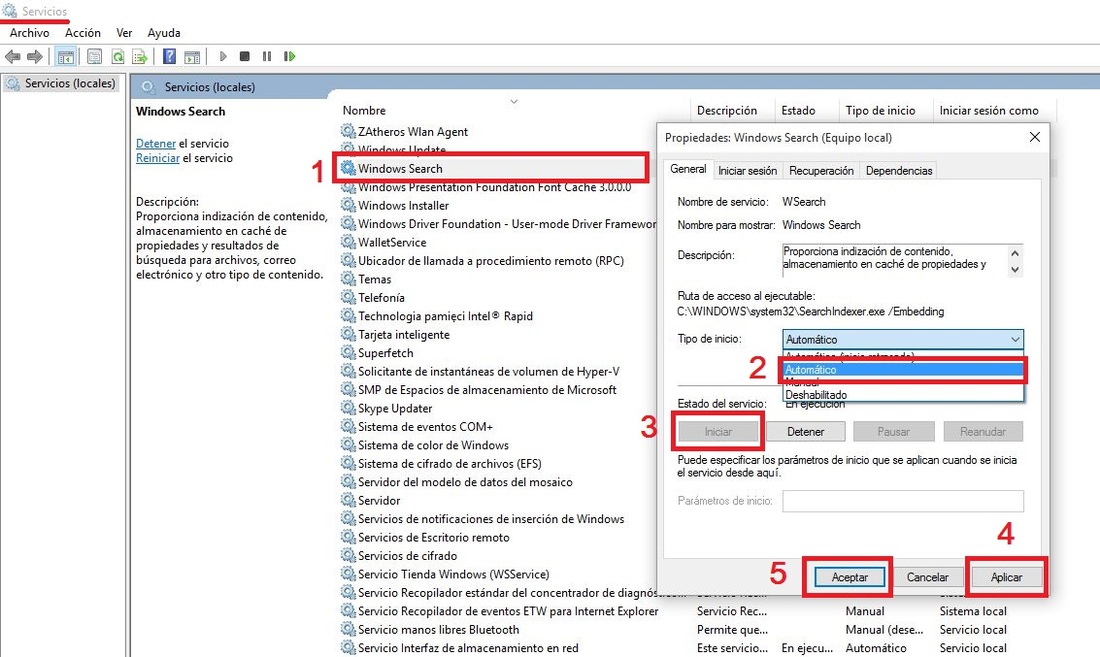The width and height of the screenshot is (1100, 657).
Task: Click the gear icon beside Tarjeta inteligente
Action: [x=348, y=334]
